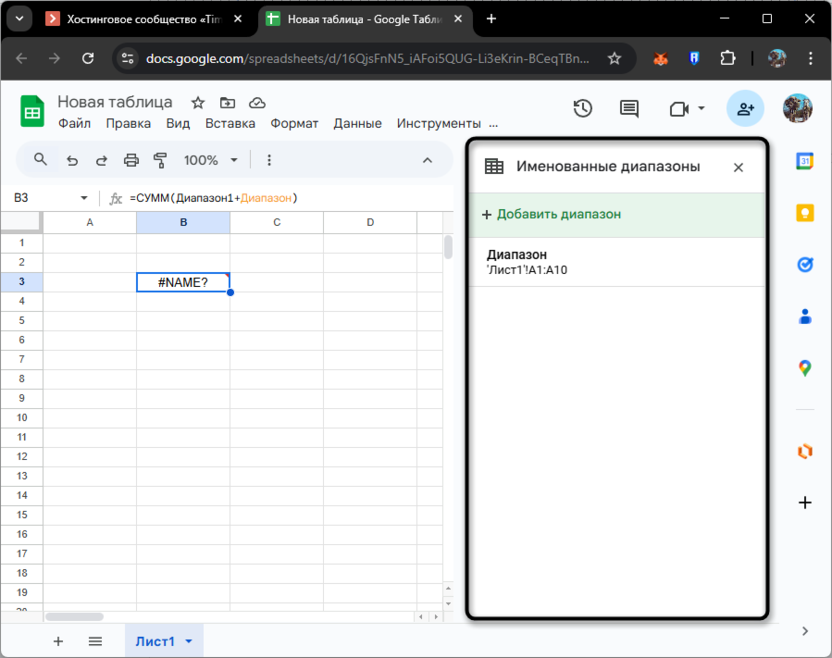Close the Именованные диапазоны panel
The height and width of the screenshot is (658, 832).
[x=738, y=167]
